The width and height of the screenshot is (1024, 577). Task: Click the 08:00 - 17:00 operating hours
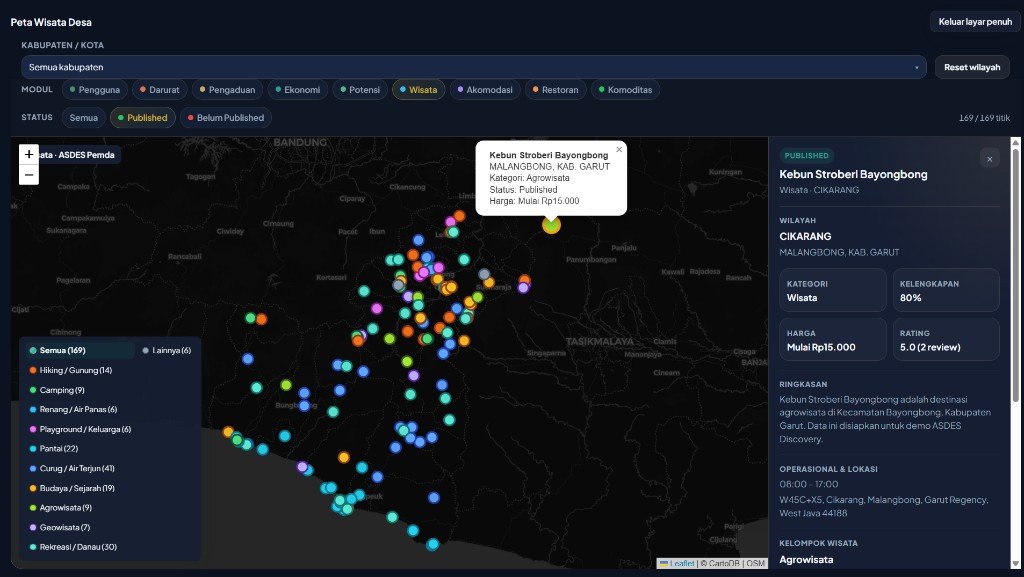(x=808, y=484)
